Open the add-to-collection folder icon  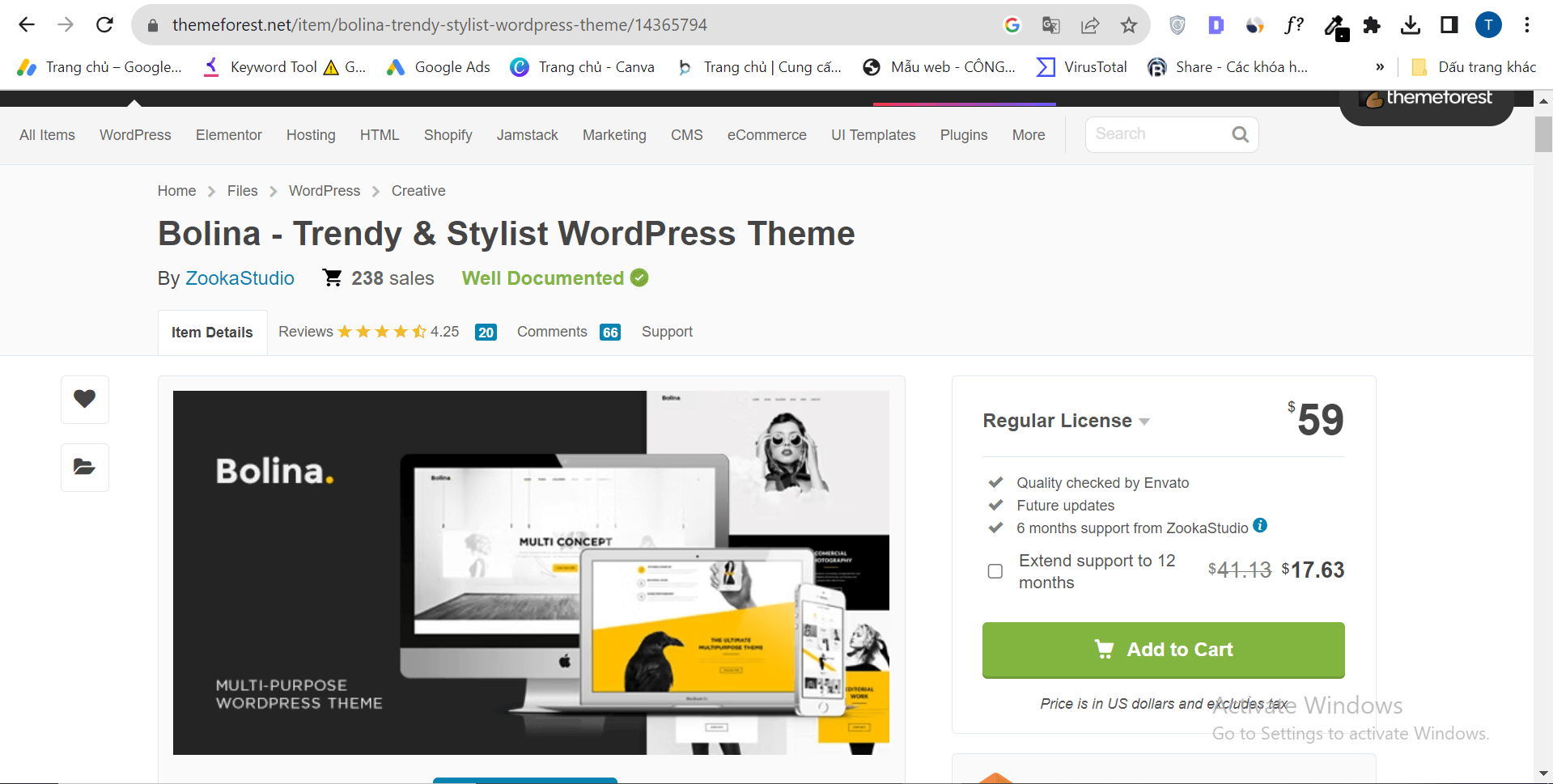pos(84,467)
